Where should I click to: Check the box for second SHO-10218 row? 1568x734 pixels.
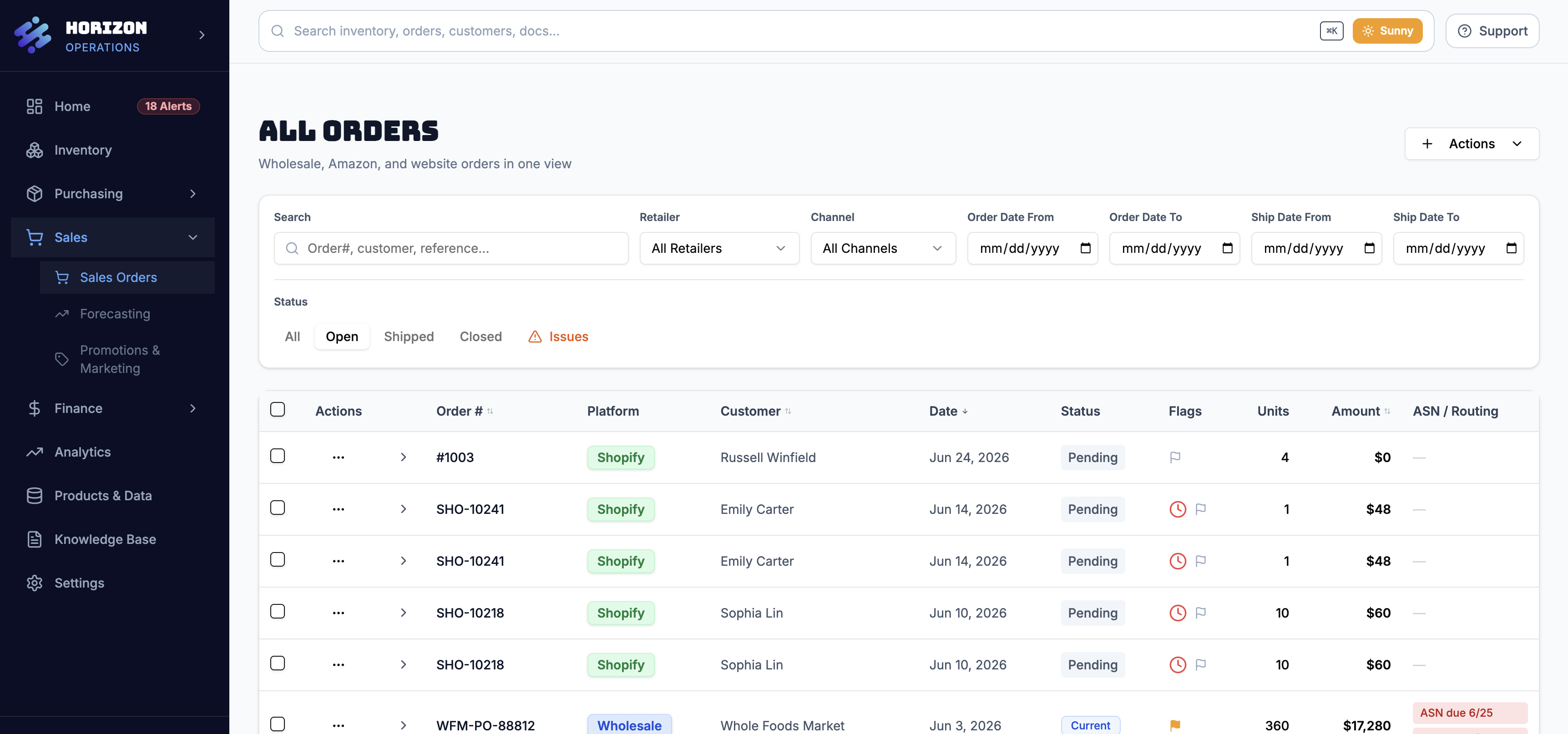point(278,663)
